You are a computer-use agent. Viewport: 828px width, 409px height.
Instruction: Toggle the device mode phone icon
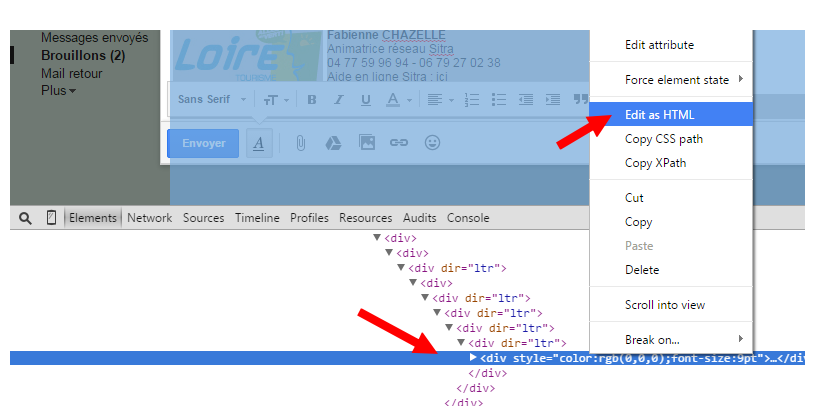click(x=51, y=217)
